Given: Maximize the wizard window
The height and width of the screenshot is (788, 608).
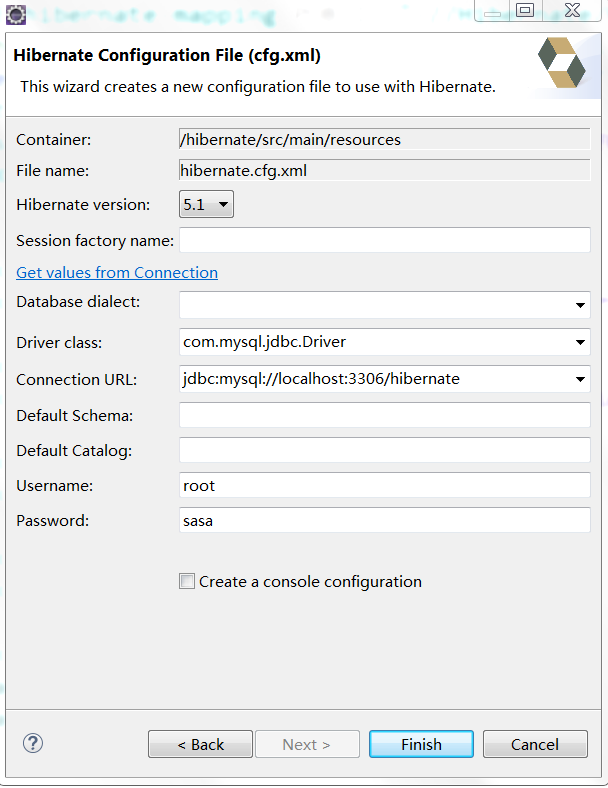Looking at the screenshot, I should (x=525, y=10).
